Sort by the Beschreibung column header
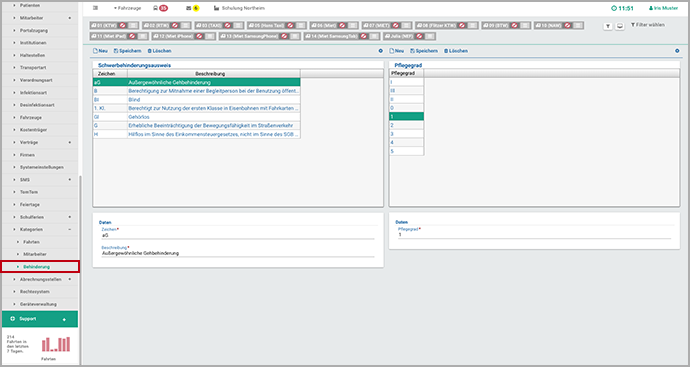The image size is (690, 367). pyautogui.click(x=214, y=74)
